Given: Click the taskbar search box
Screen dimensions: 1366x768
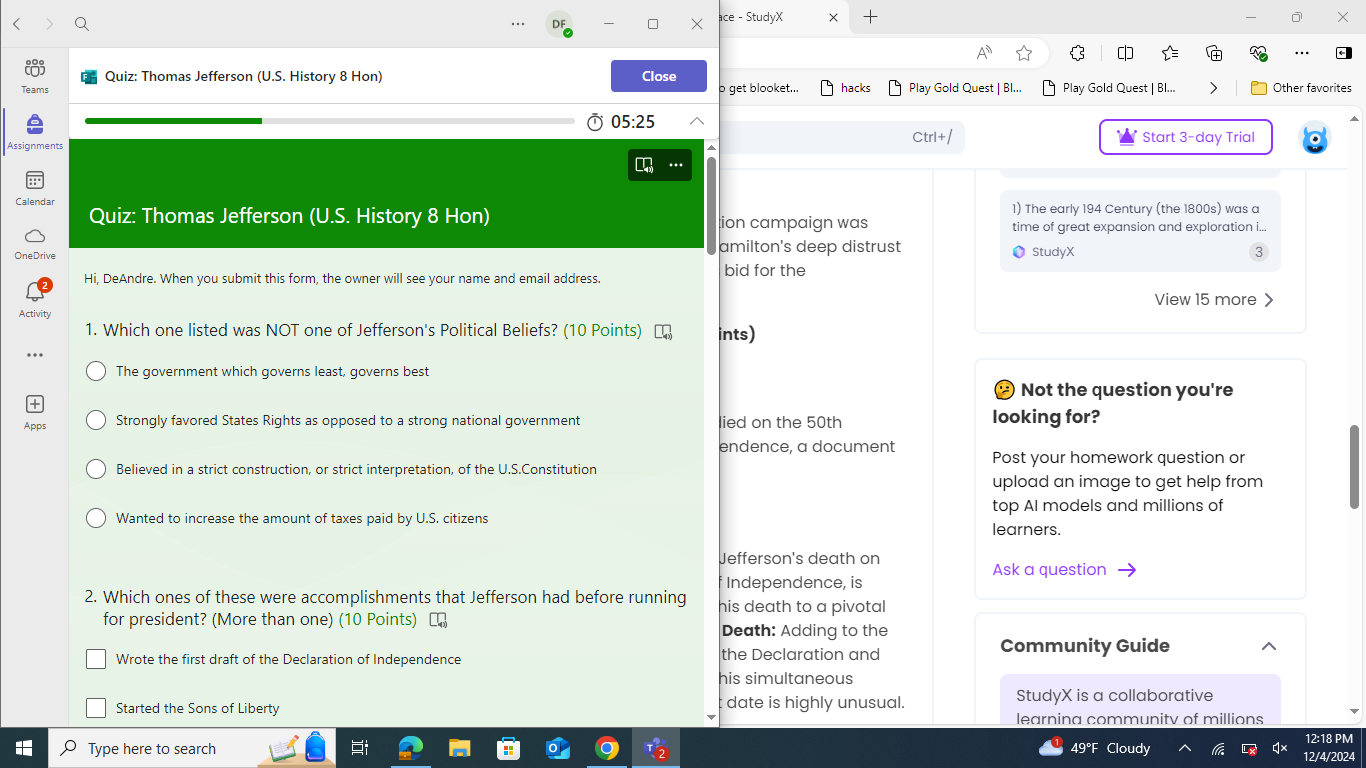Looking at the screenshot, I should [x=190, y=748].
